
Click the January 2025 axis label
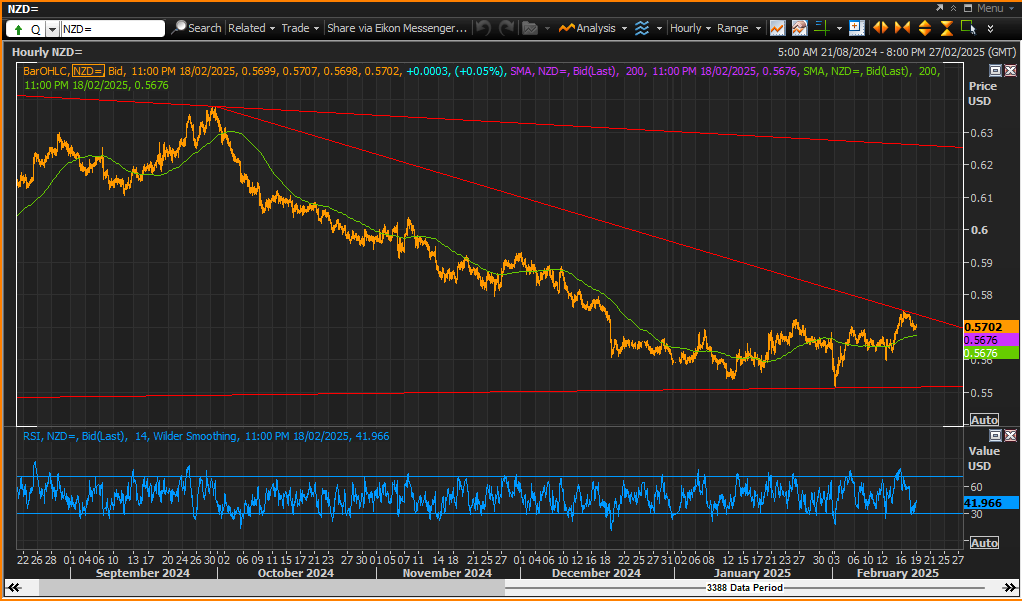[752, 573]
